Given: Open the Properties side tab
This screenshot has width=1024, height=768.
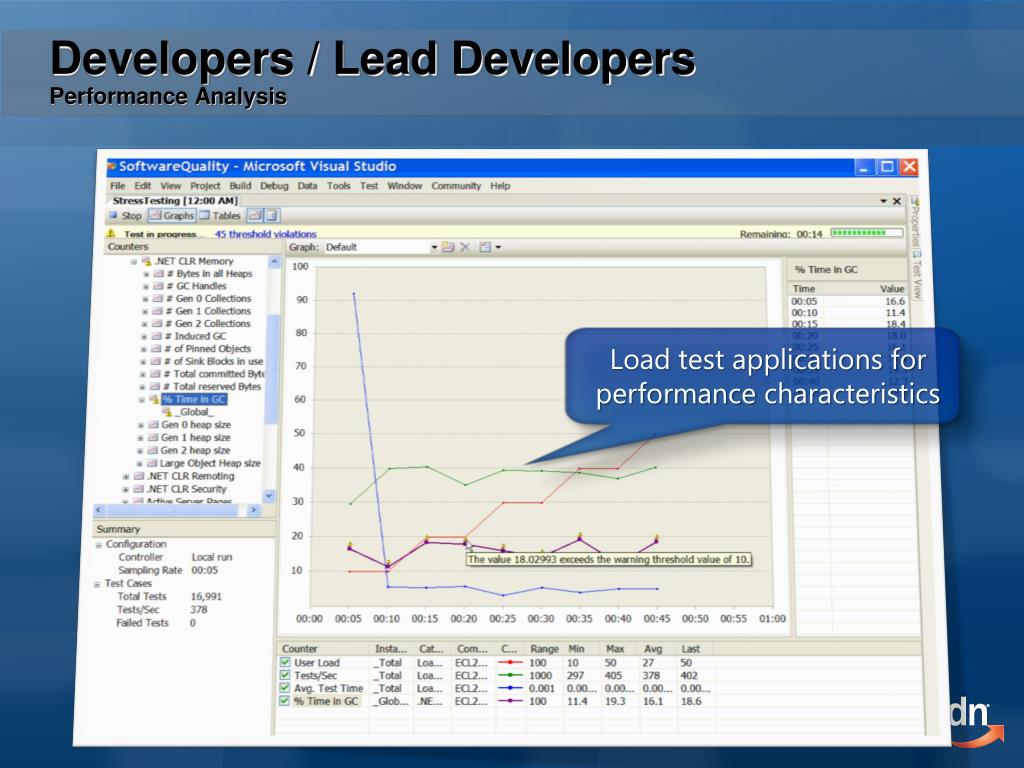Looking at the screenshot, I should pyautogui.click(x=916, y=220).
